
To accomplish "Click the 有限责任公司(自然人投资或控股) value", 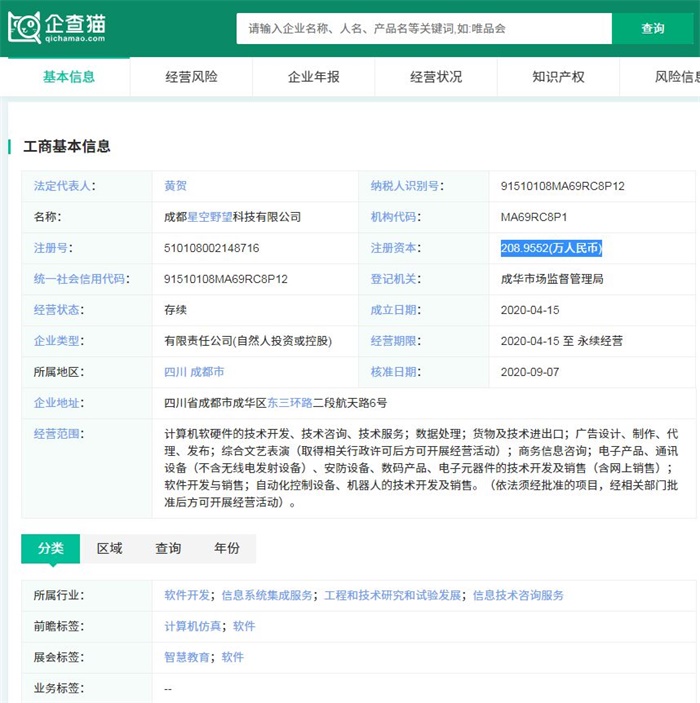I will pos(248,341).
